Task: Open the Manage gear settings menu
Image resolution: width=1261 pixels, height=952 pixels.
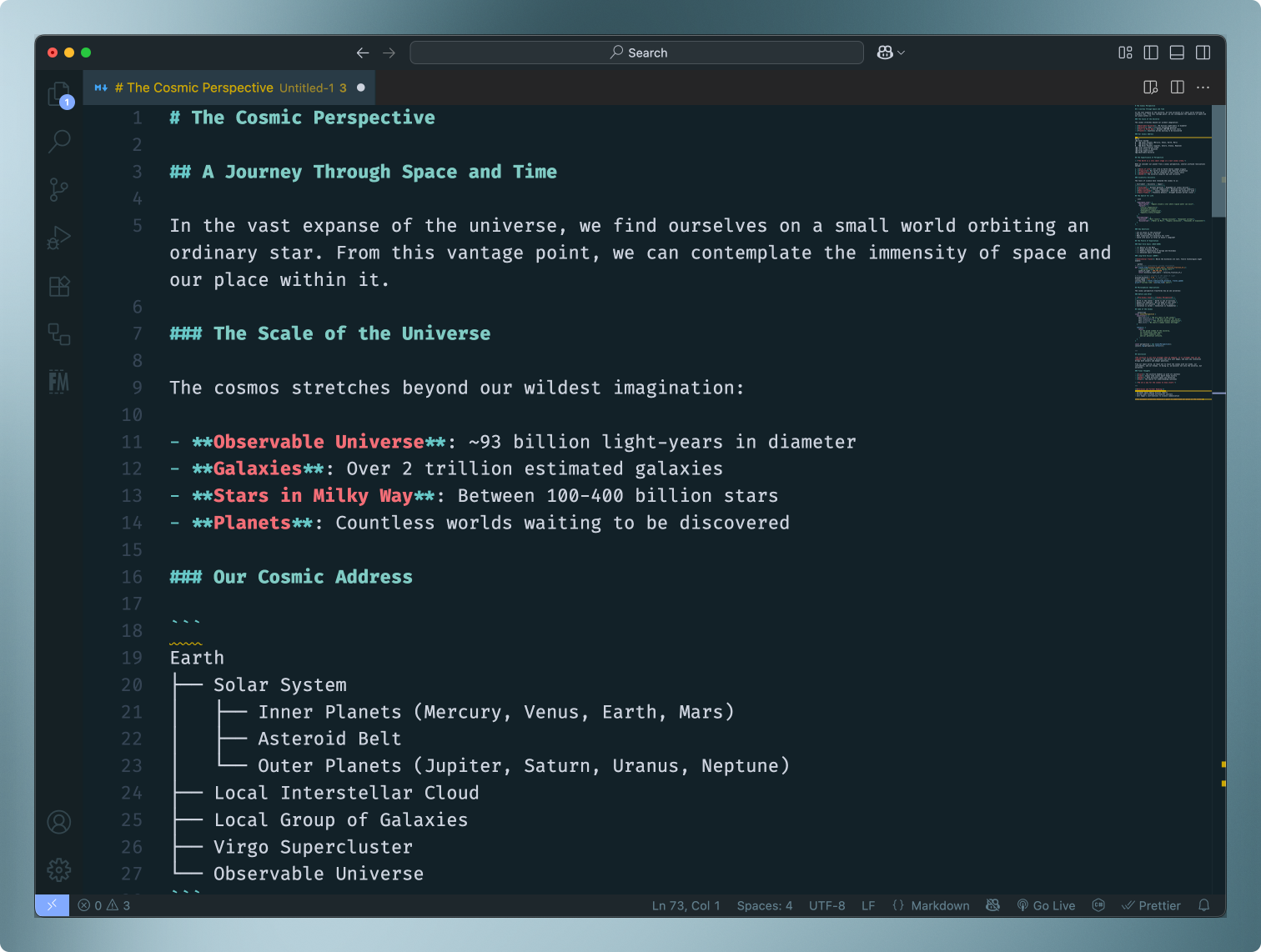Action: (59, 870)
